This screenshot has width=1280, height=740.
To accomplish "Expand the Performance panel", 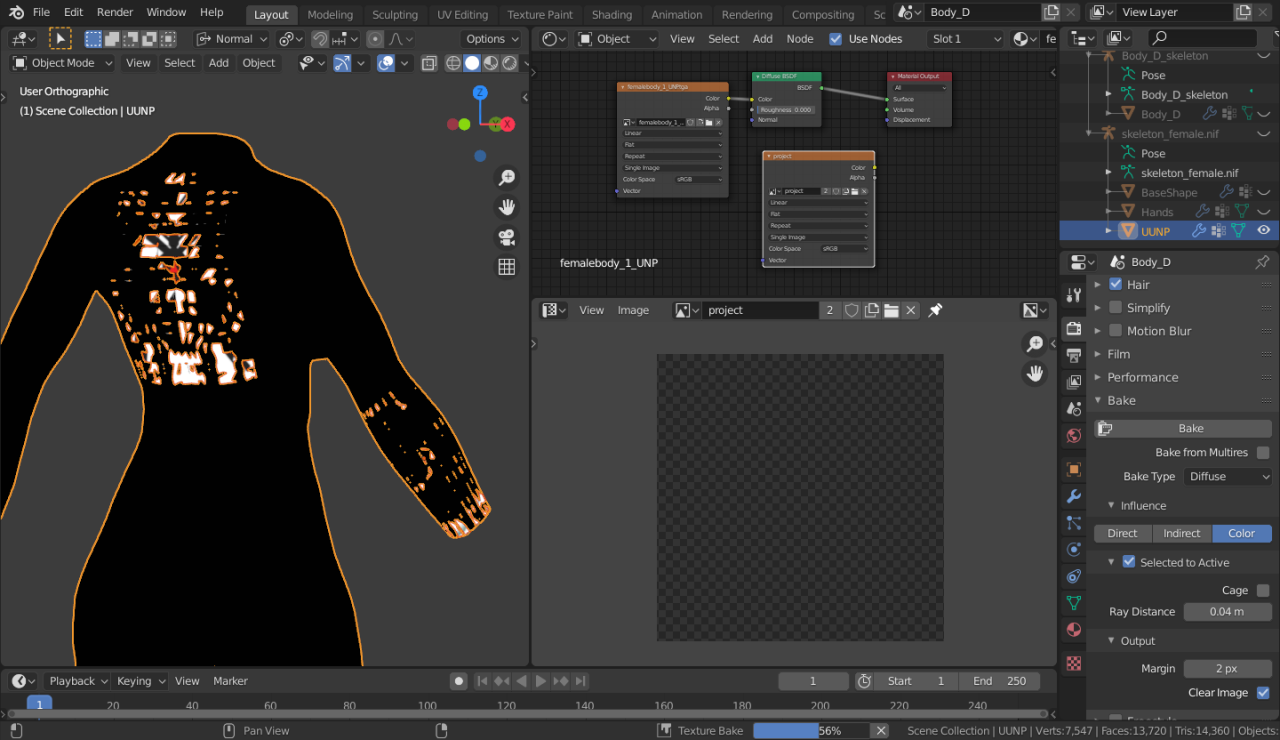I will coord(1142,377).
